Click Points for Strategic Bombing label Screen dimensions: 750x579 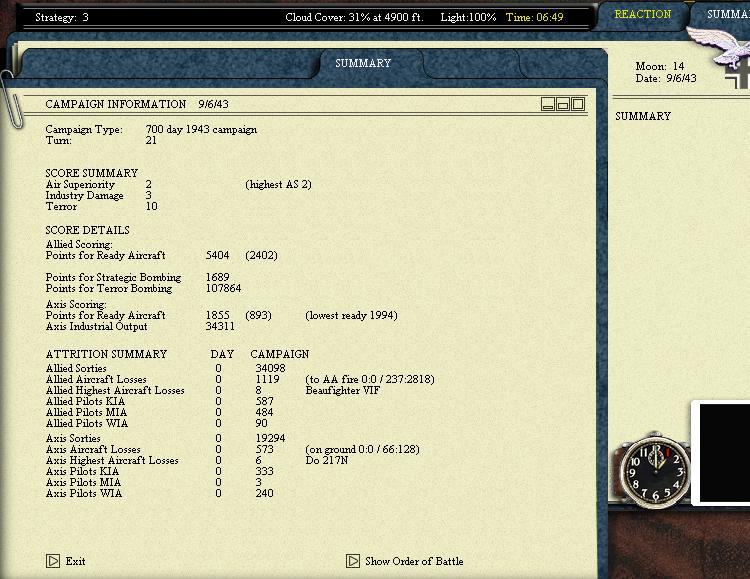113,278
